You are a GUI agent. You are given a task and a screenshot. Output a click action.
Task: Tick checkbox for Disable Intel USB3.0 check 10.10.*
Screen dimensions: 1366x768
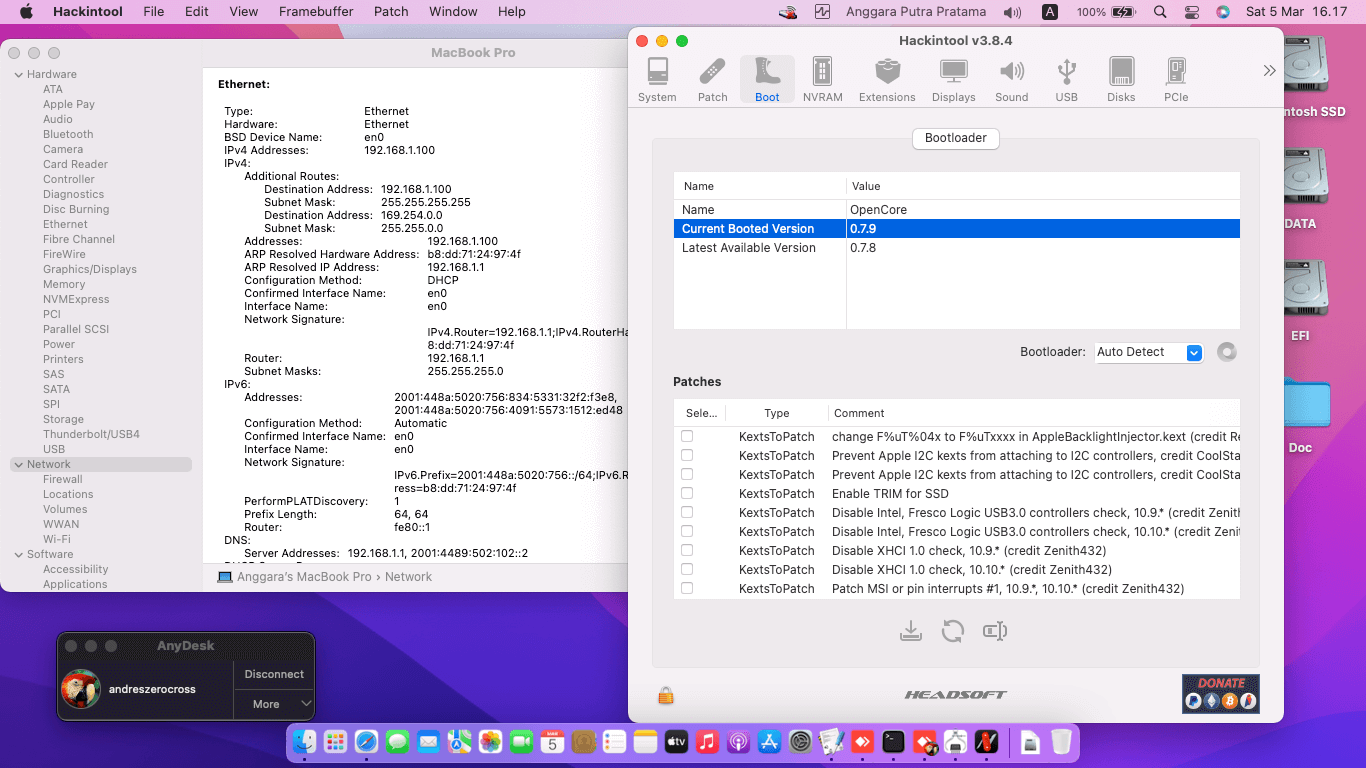click(x=687, y=531)
